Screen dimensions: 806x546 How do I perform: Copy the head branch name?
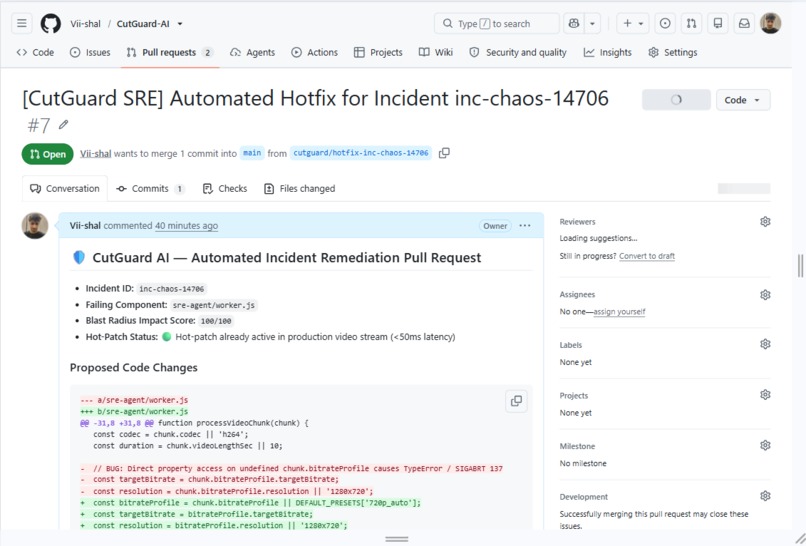pyautogui.click(x=444, y=153)
